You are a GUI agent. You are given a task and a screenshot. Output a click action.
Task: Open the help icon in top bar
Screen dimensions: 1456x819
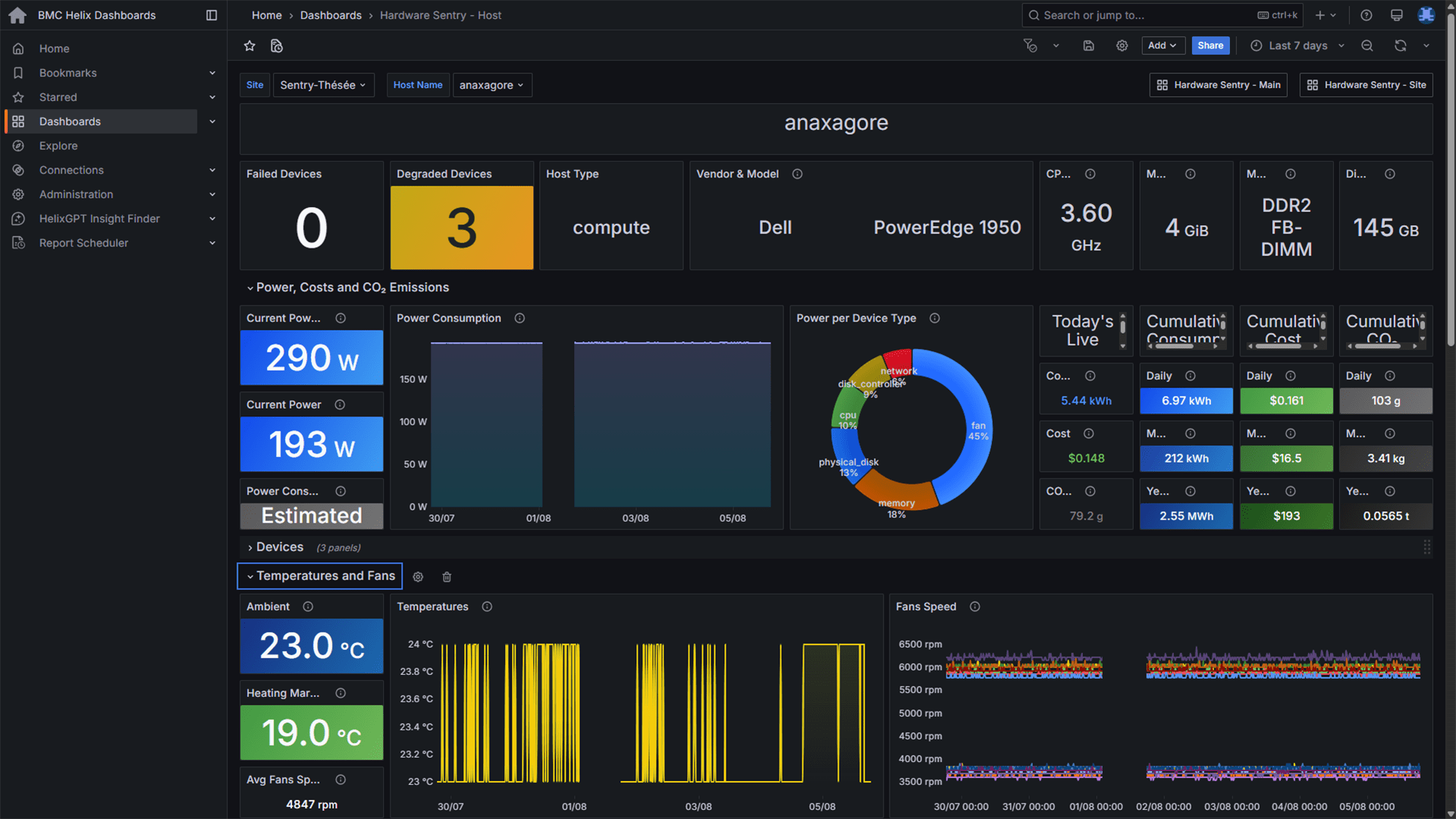[x=1366, y=15]
